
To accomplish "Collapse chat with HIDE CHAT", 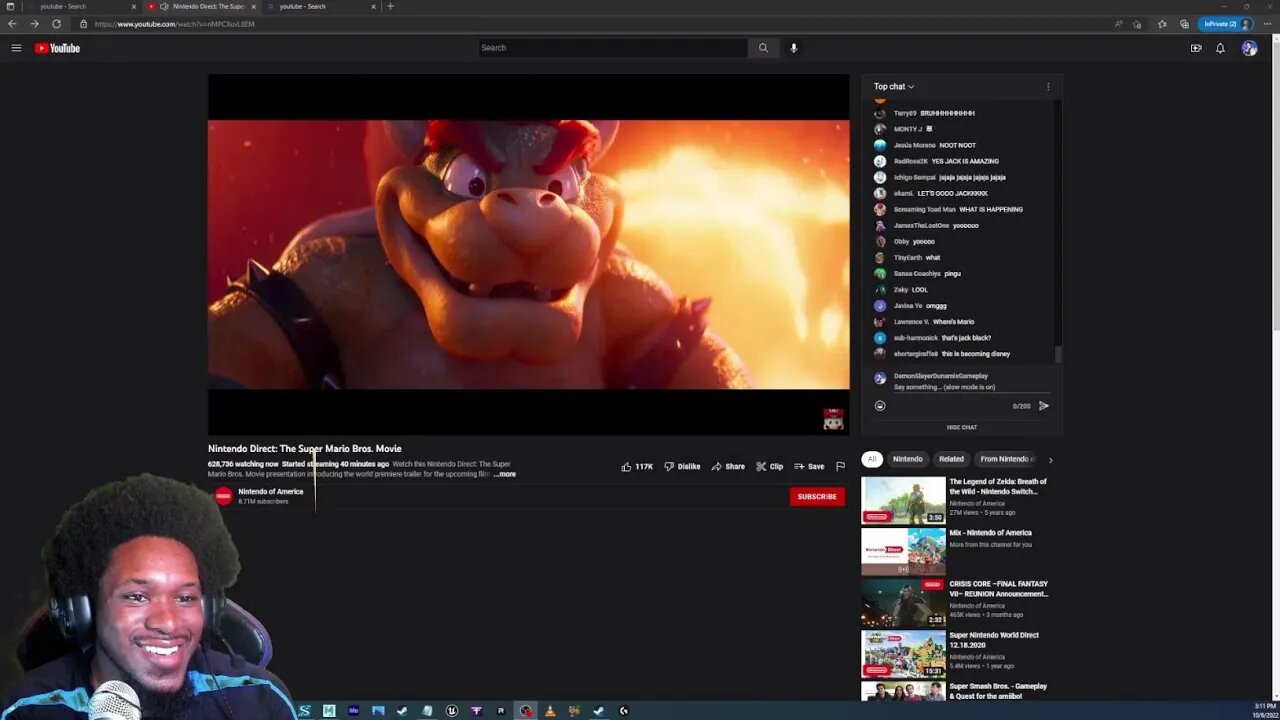I will [962, 428].
